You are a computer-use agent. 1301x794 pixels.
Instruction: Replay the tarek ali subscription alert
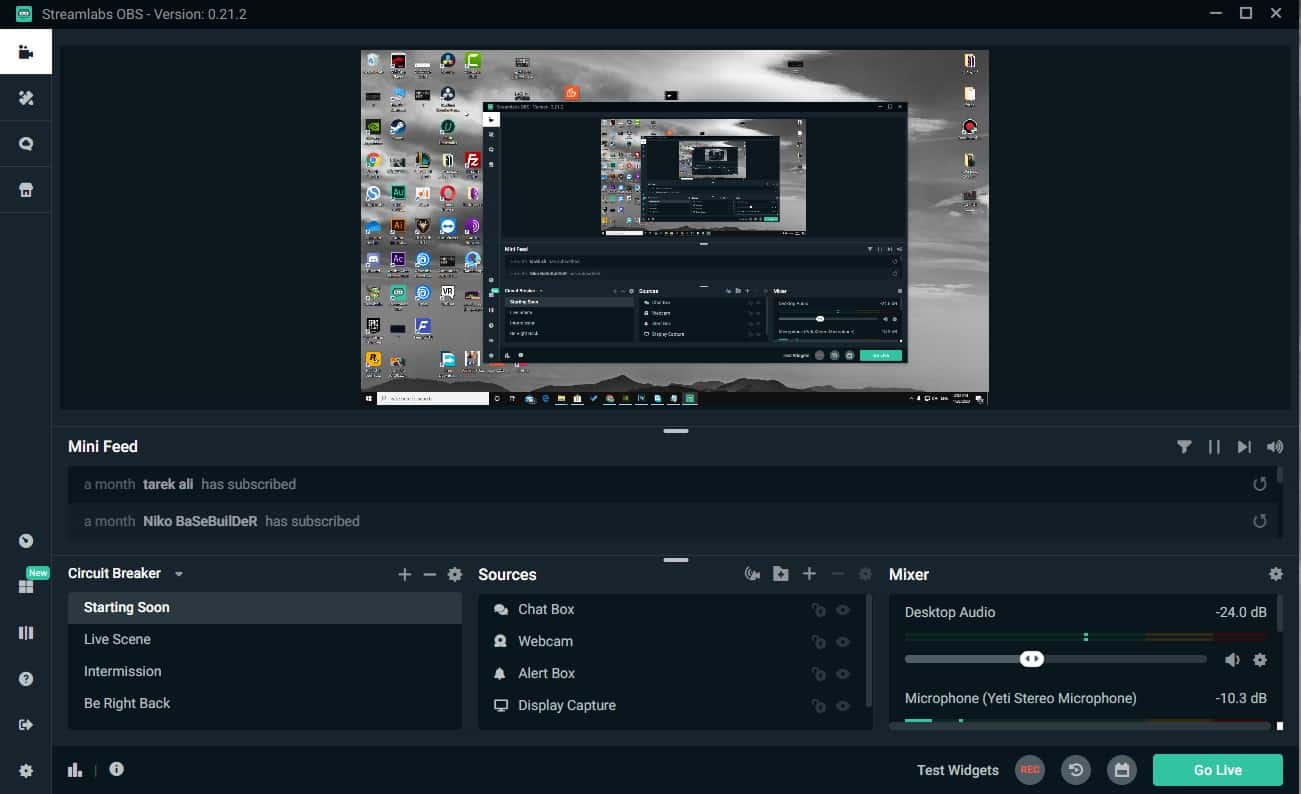tap(1260, 484)
